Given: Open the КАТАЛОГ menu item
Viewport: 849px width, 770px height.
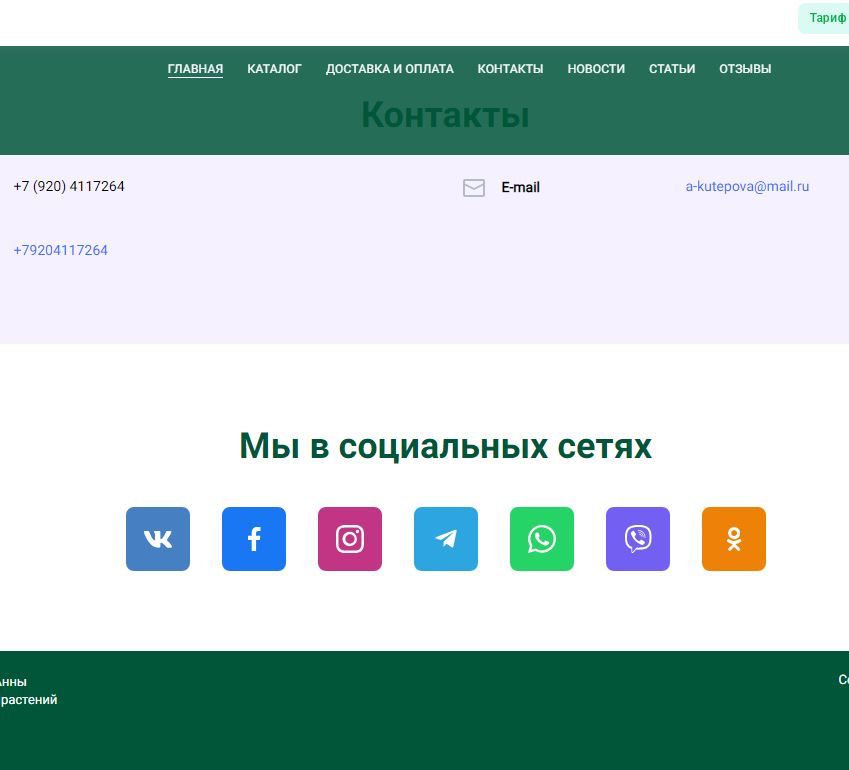Looking at the screenshot, I should pyautogui.click(x=274, y=69).
